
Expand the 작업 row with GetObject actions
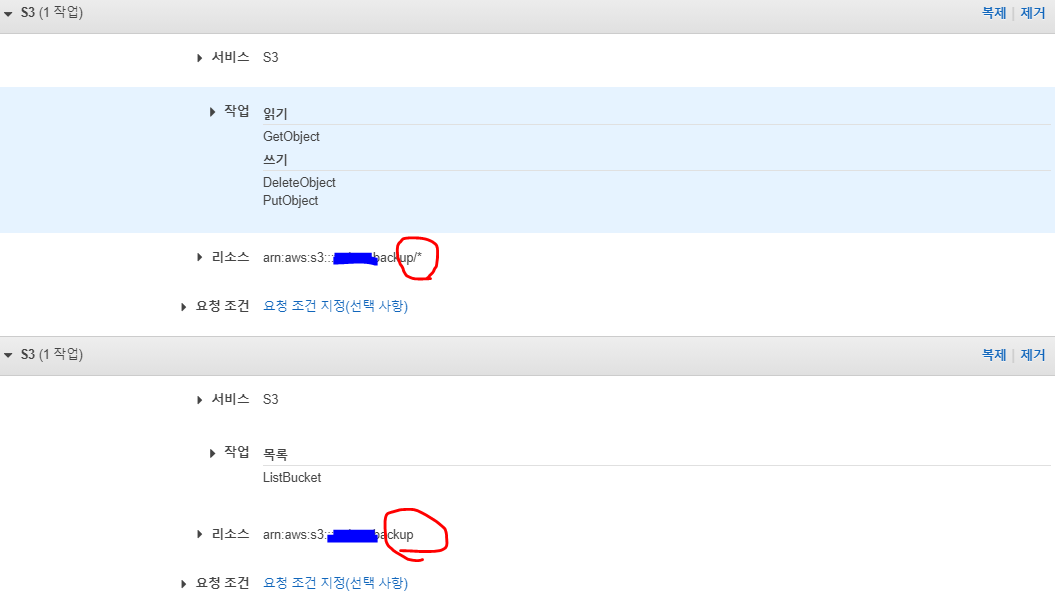click(212, 112)
